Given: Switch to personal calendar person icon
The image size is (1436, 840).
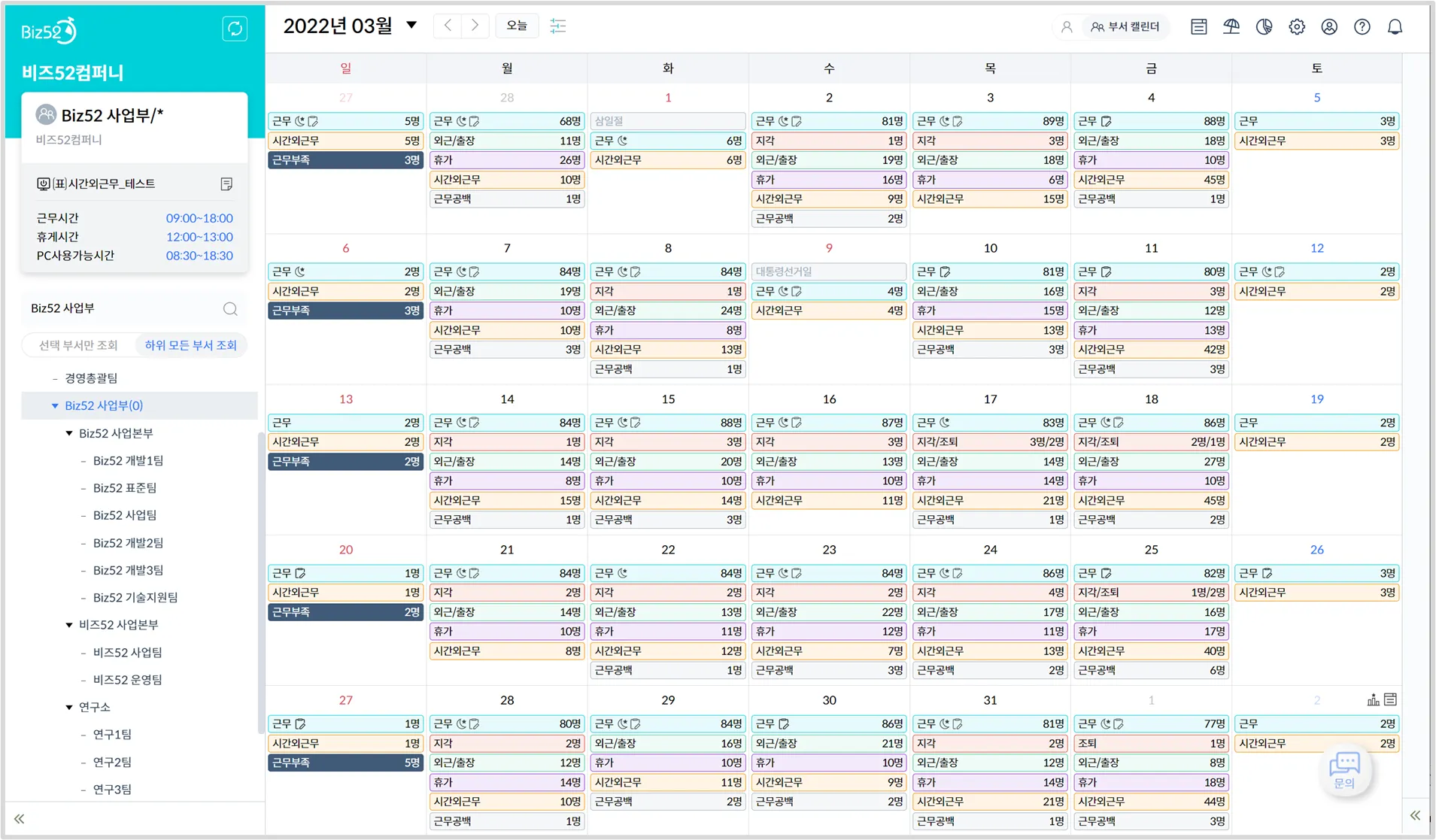Looking at the screenshot, I should (1067, 27).
